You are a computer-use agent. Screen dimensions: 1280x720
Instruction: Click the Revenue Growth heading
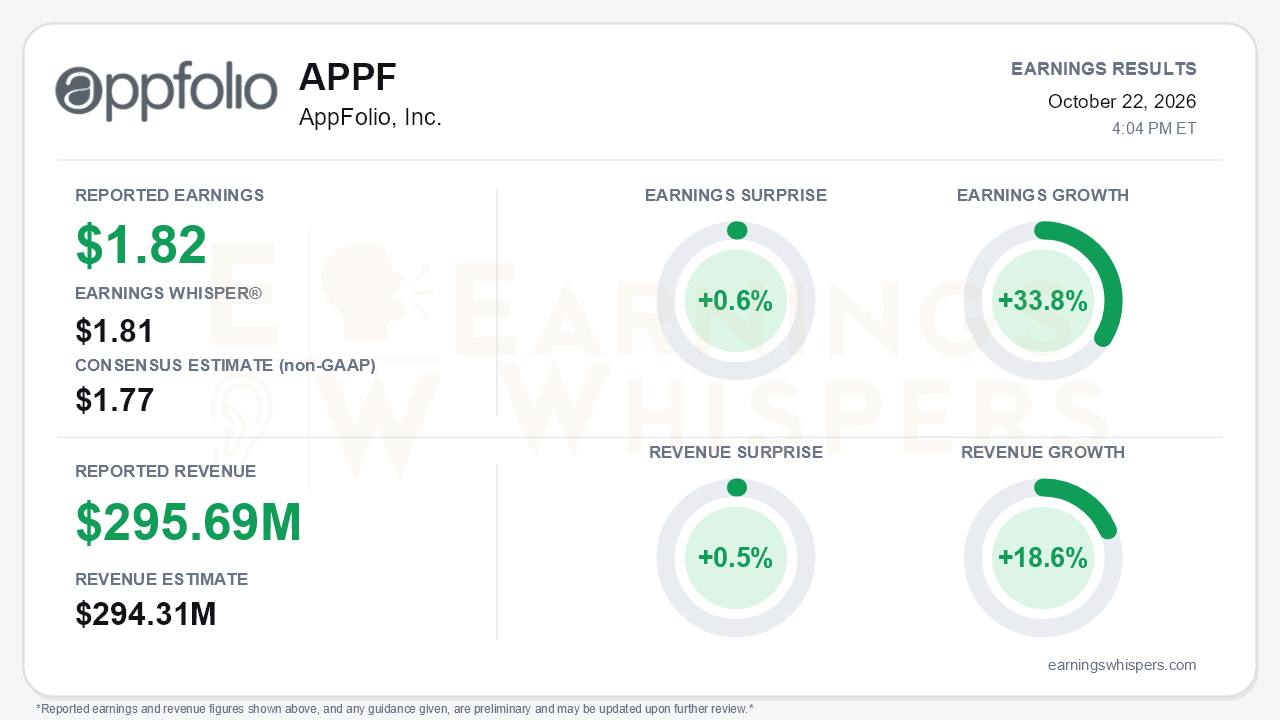tap(1043, 452)
